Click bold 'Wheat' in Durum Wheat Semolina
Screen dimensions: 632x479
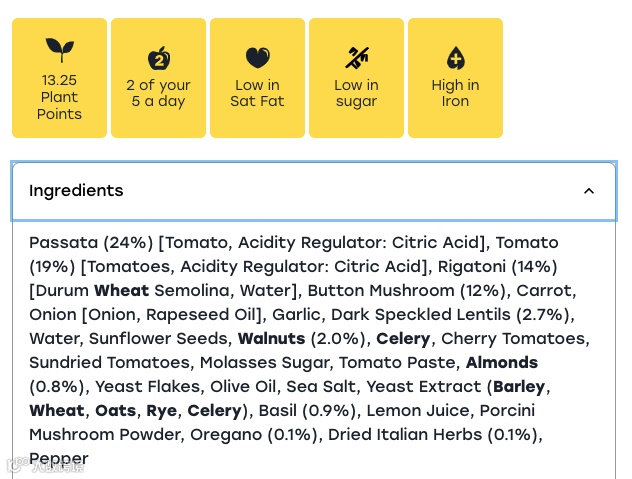(121, 291)
